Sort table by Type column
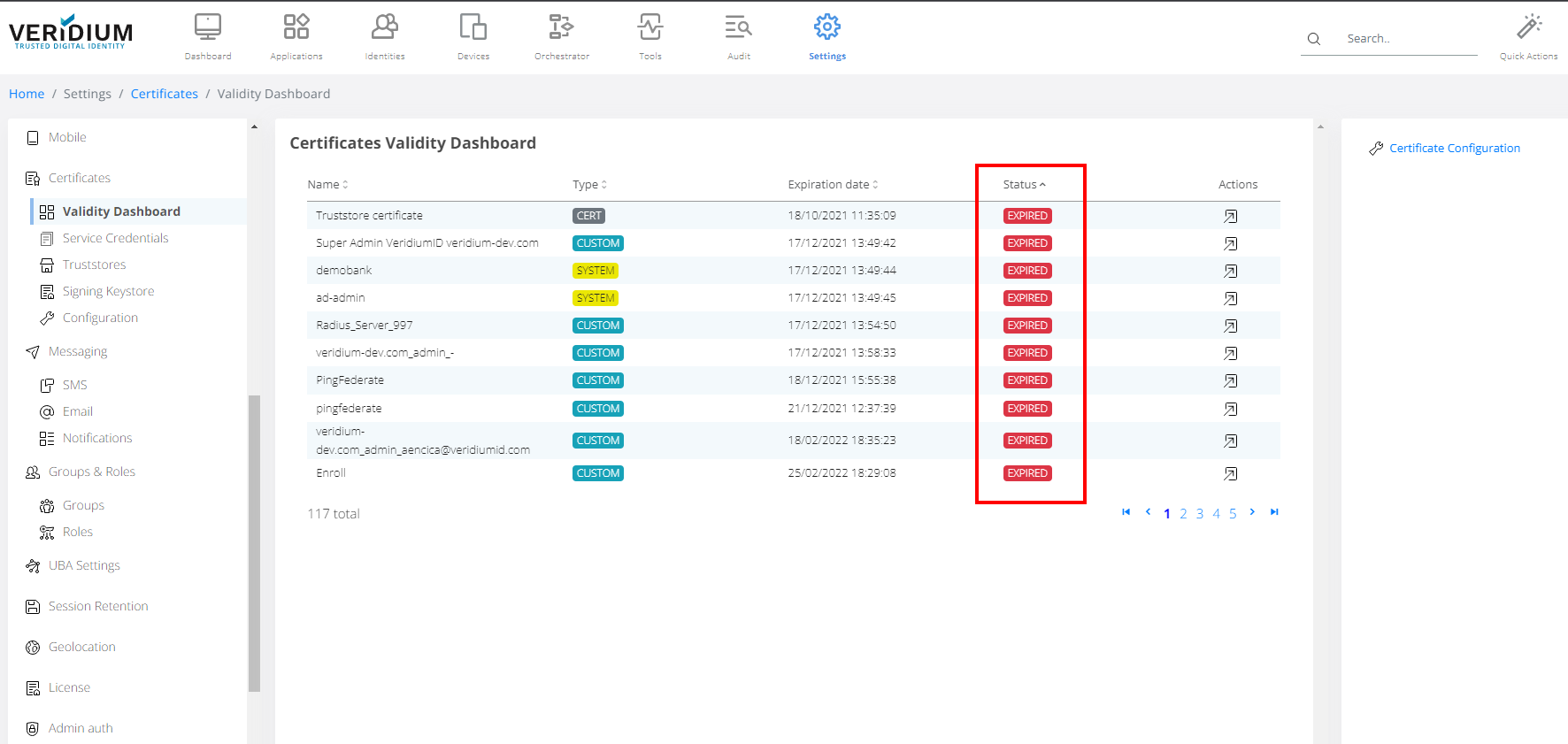Screen dimensions: 1568x744 click(x=589, y=185)
